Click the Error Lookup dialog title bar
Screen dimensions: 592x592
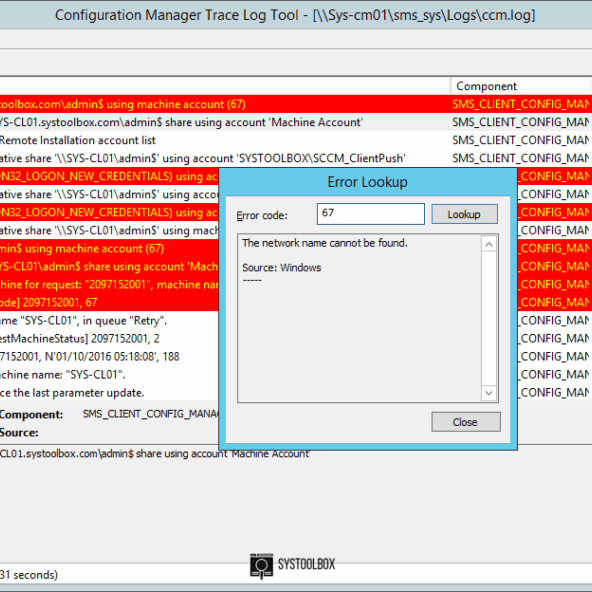point(367,182)
